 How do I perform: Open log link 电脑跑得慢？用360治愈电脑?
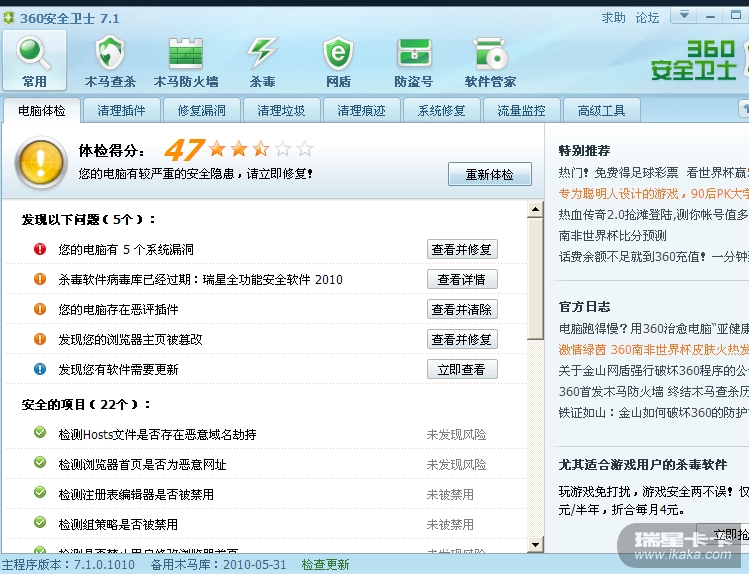coord(653,329)
